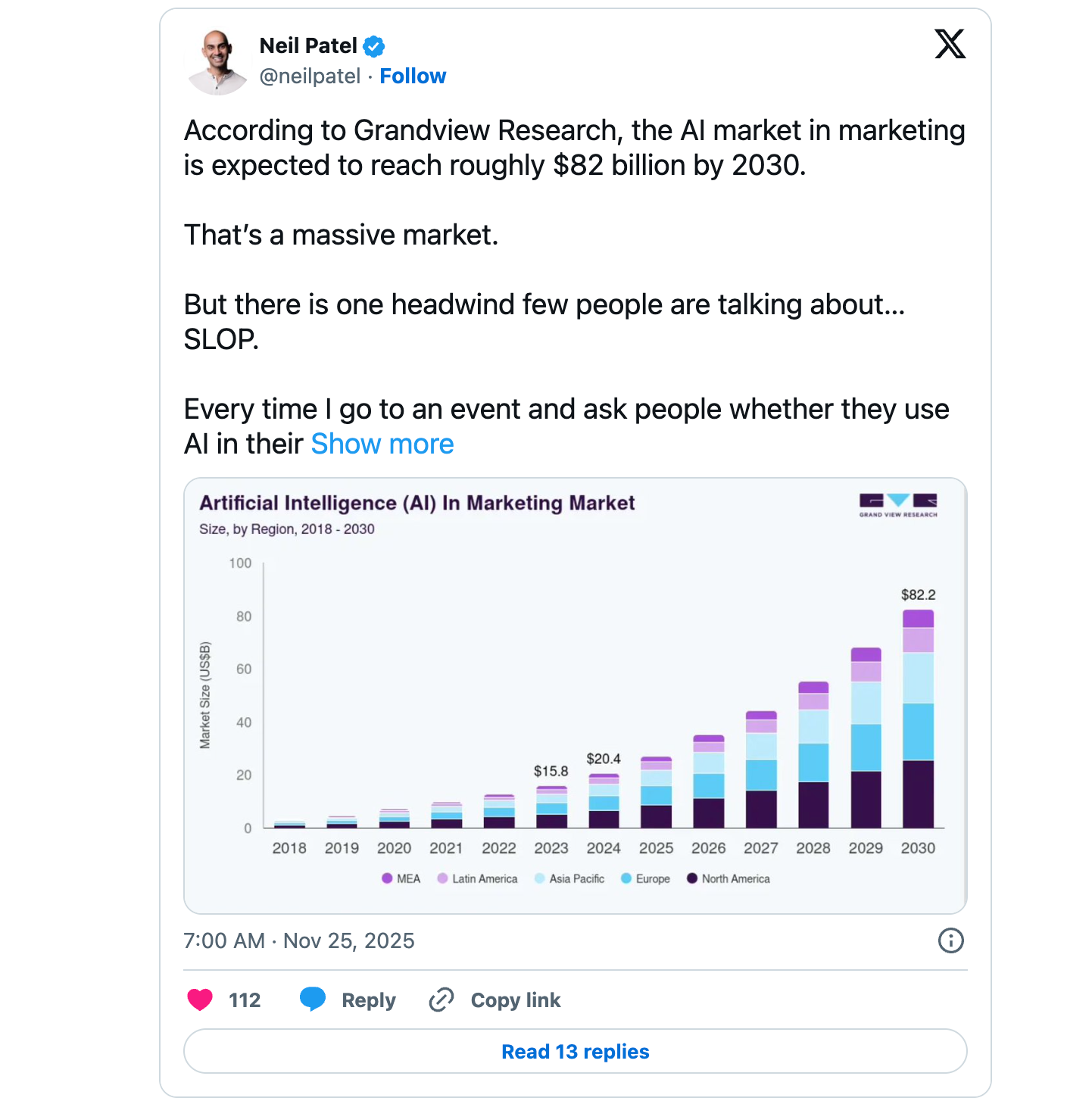Click the blue verified badge
This screenshot has width=1092, height=1101.
click(x=374, y=46)
